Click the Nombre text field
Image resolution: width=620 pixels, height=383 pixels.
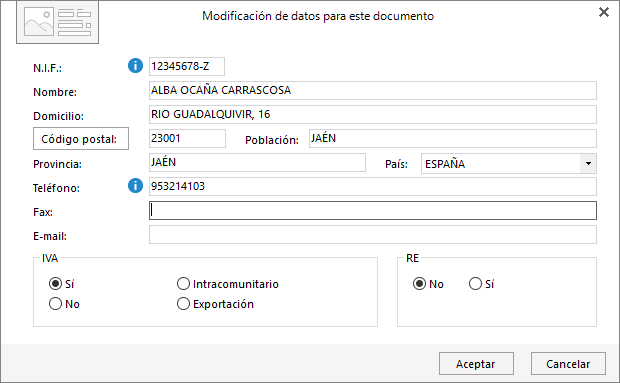point(372,91)
